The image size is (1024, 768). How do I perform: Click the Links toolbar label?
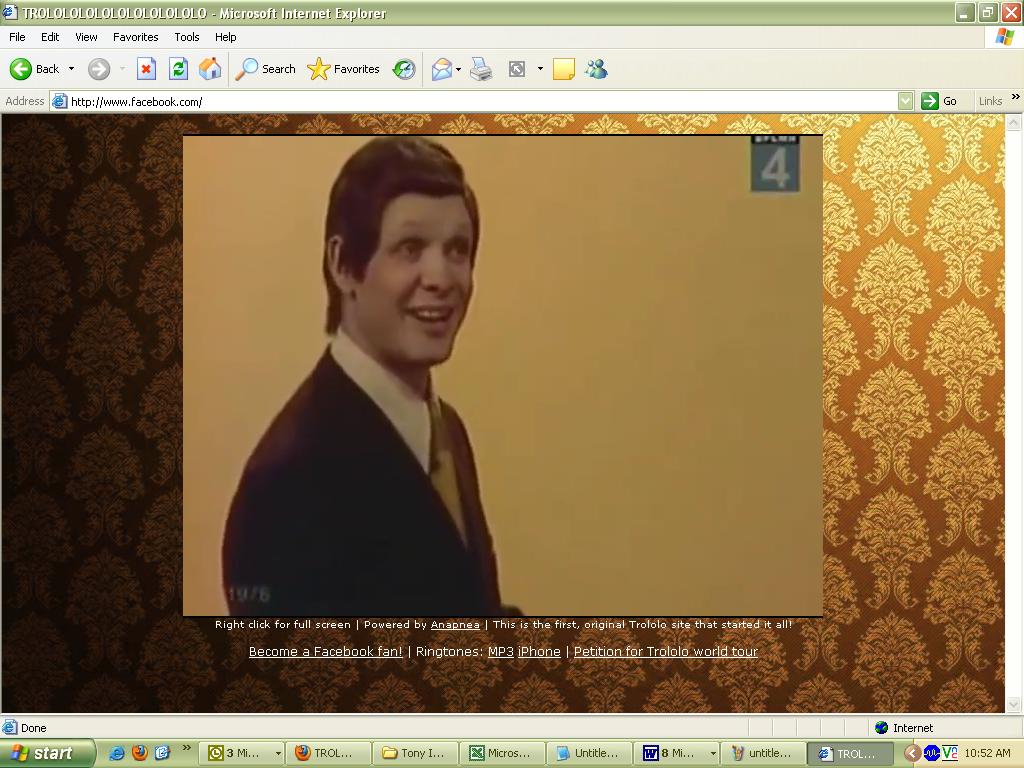[x=990, y=101]
